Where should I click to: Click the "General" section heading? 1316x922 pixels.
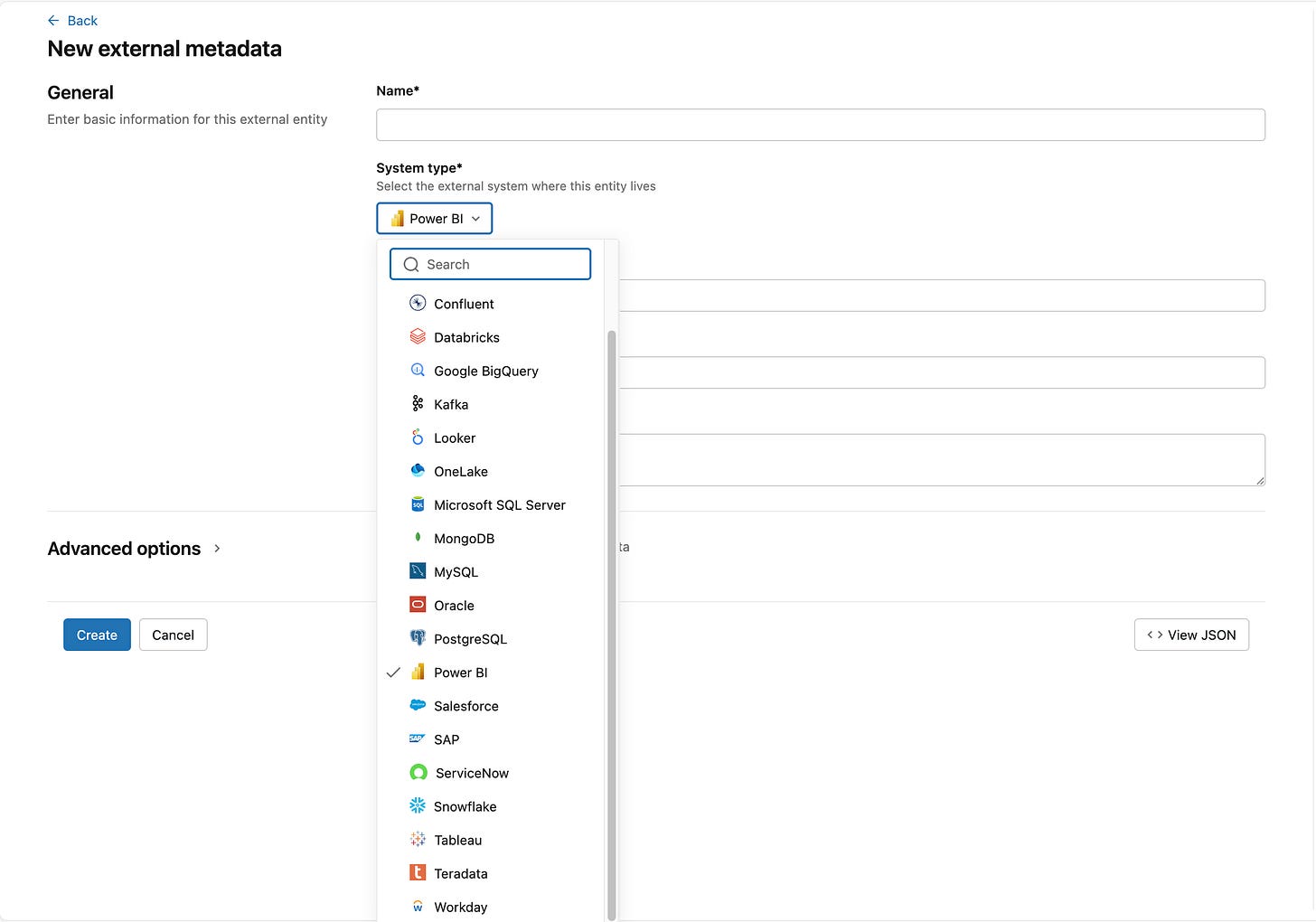[x=80, y=92]
